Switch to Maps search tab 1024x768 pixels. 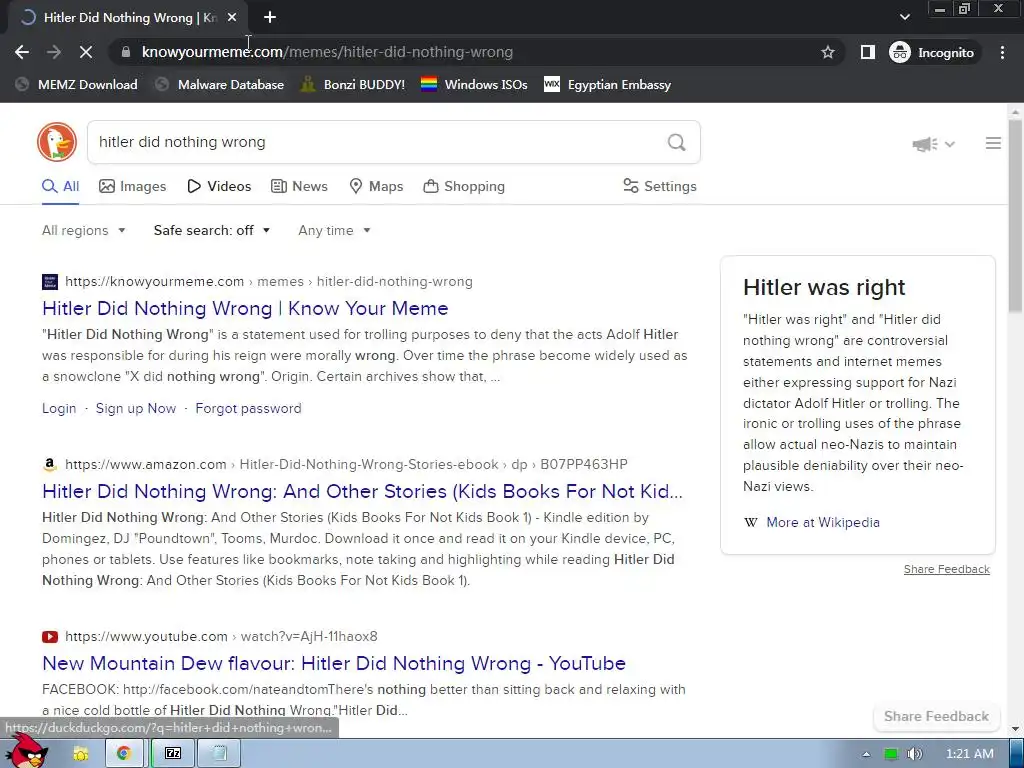376,187
